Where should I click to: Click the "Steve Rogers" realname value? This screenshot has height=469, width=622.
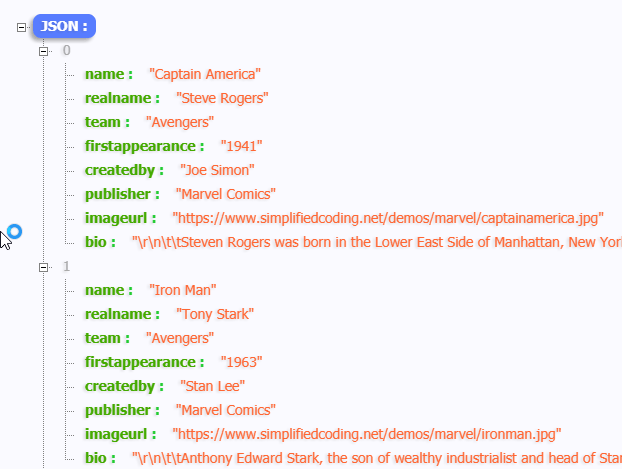[221, 98]
